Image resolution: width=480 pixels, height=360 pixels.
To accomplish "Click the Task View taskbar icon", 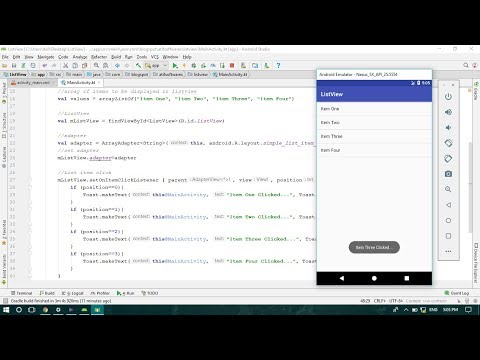I will [32, 310].
